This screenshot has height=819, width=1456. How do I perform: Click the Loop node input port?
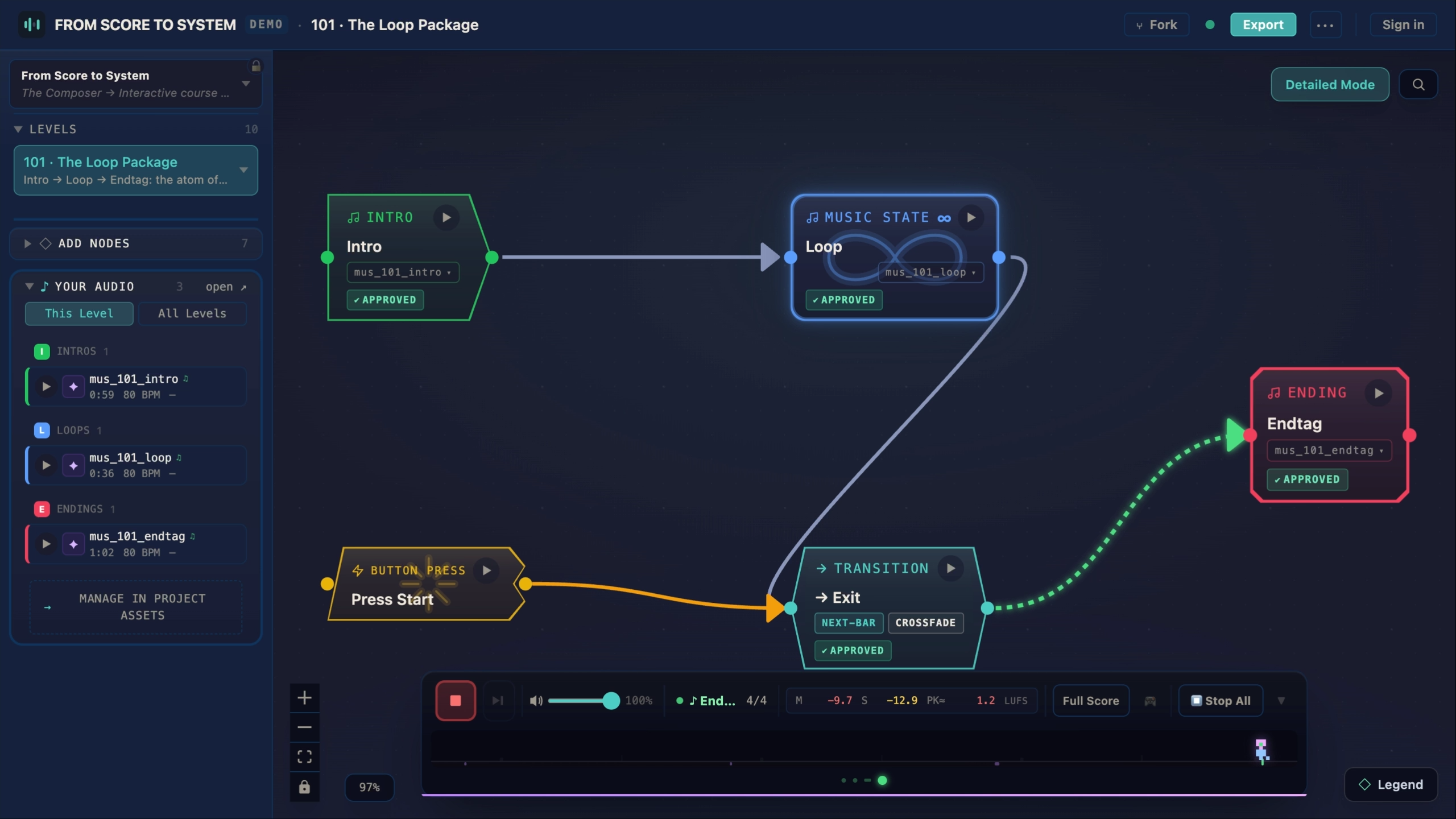point(791,257)
